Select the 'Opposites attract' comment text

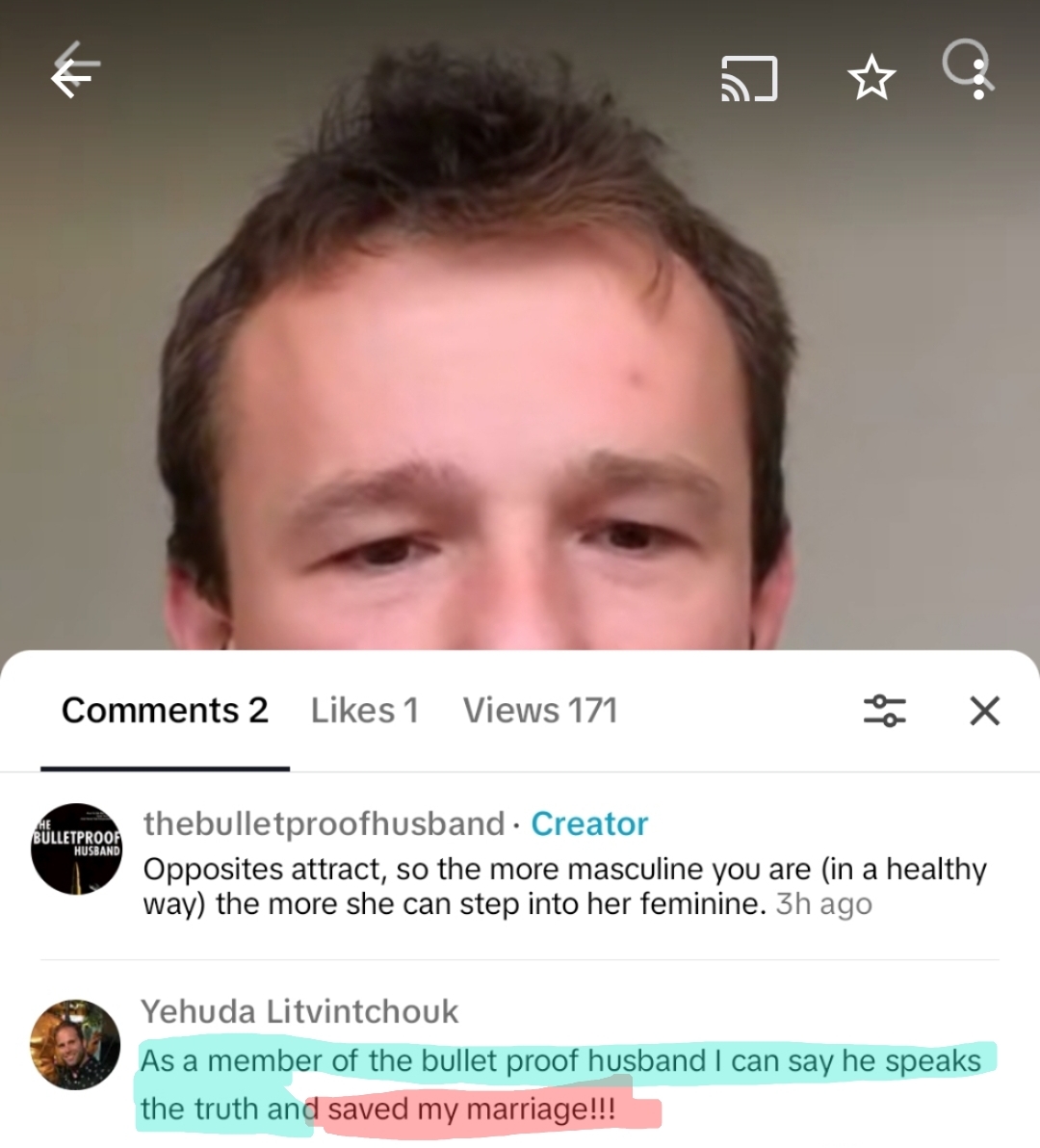coord(564,887)
